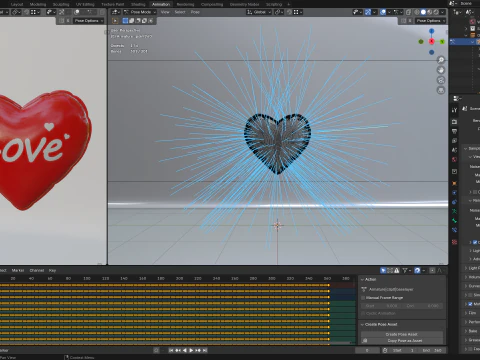Toggle the dope sheet snapping magnet
480x360 pixels.
click(417, 270)
